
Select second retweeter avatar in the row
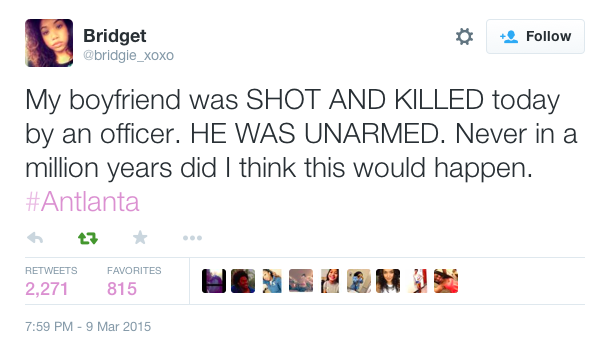click(x=243, y=281)
